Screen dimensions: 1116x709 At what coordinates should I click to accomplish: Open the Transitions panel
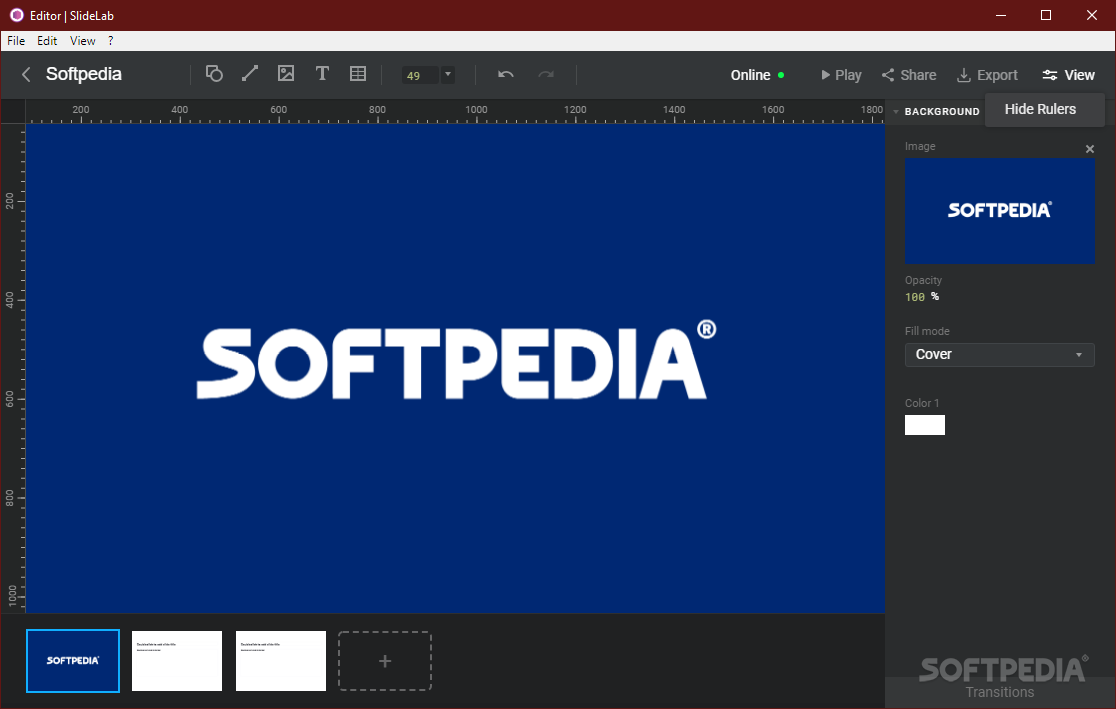coord(999,692)
